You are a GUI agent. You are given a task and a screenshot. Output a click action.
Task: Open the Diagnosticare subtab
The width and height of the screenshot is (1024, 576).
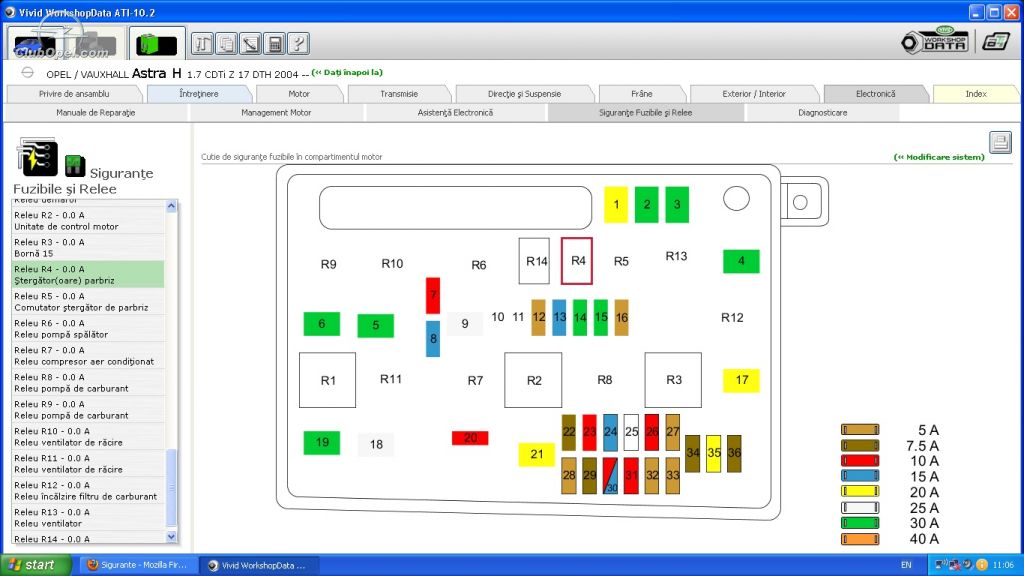(x=822, y=113)
